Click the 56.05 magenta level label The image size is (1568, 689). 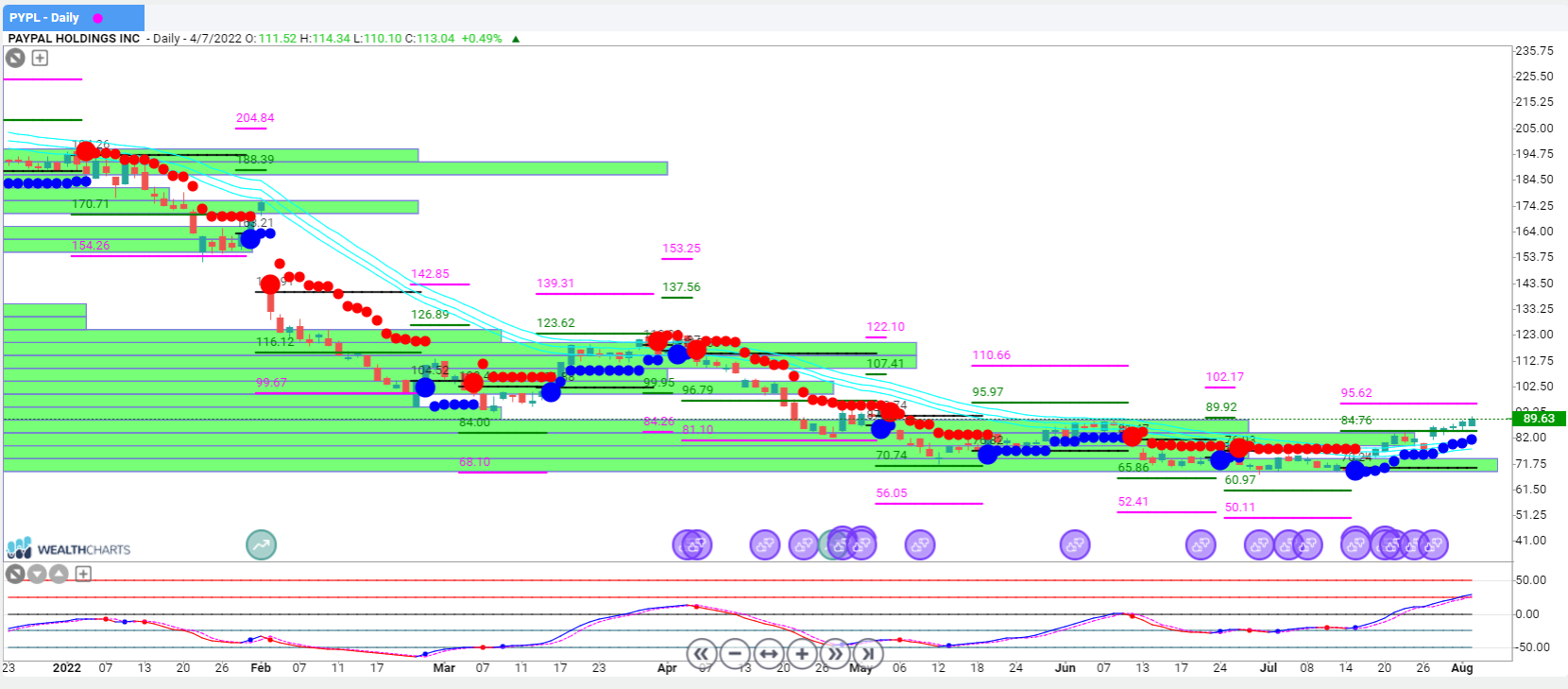892,493
